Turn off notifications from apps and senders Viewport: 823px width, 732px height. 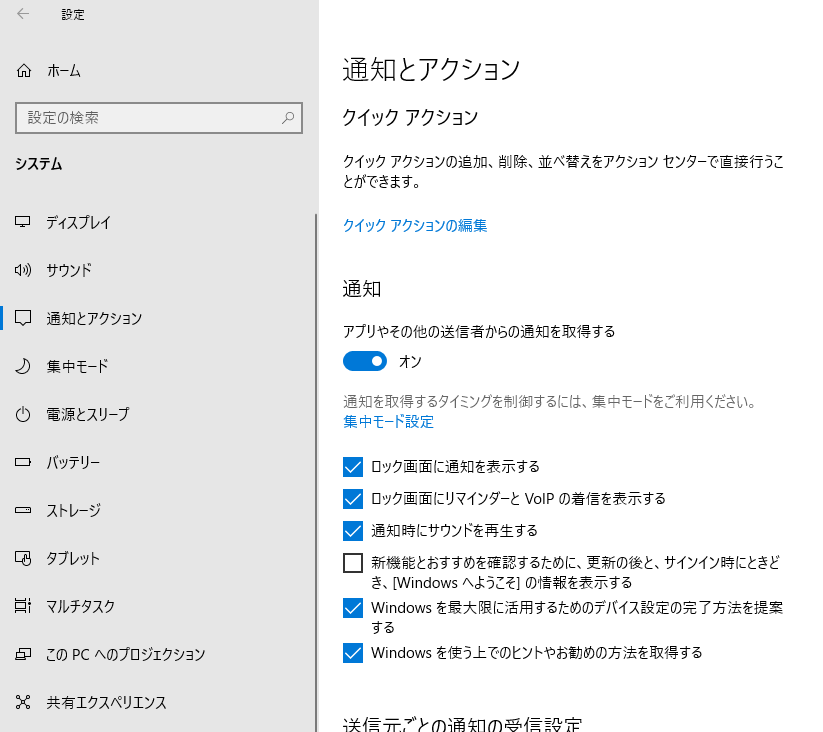coord(364,361)
